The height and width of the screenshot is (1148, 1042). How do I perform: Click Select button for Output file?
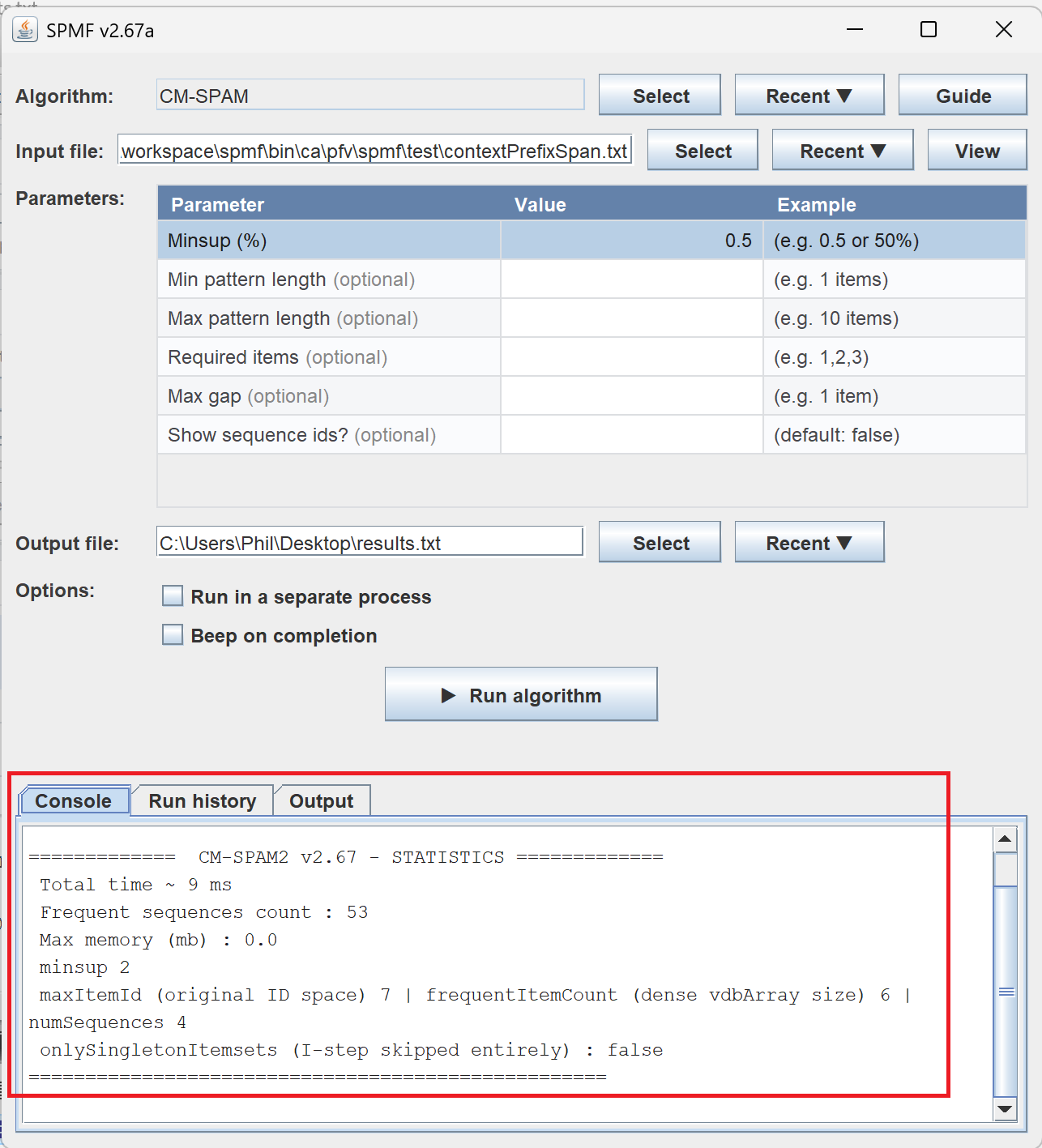(660, 543)
